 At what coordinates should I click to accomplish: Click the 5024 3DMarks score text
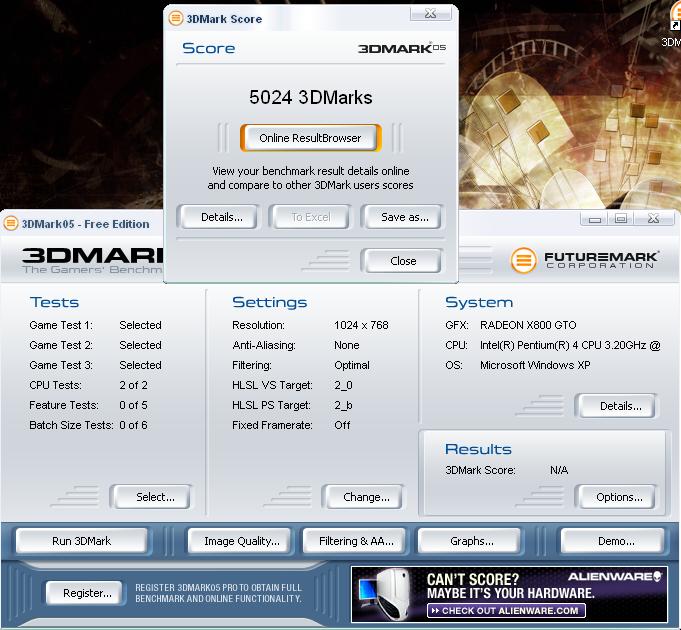[311, 97]
